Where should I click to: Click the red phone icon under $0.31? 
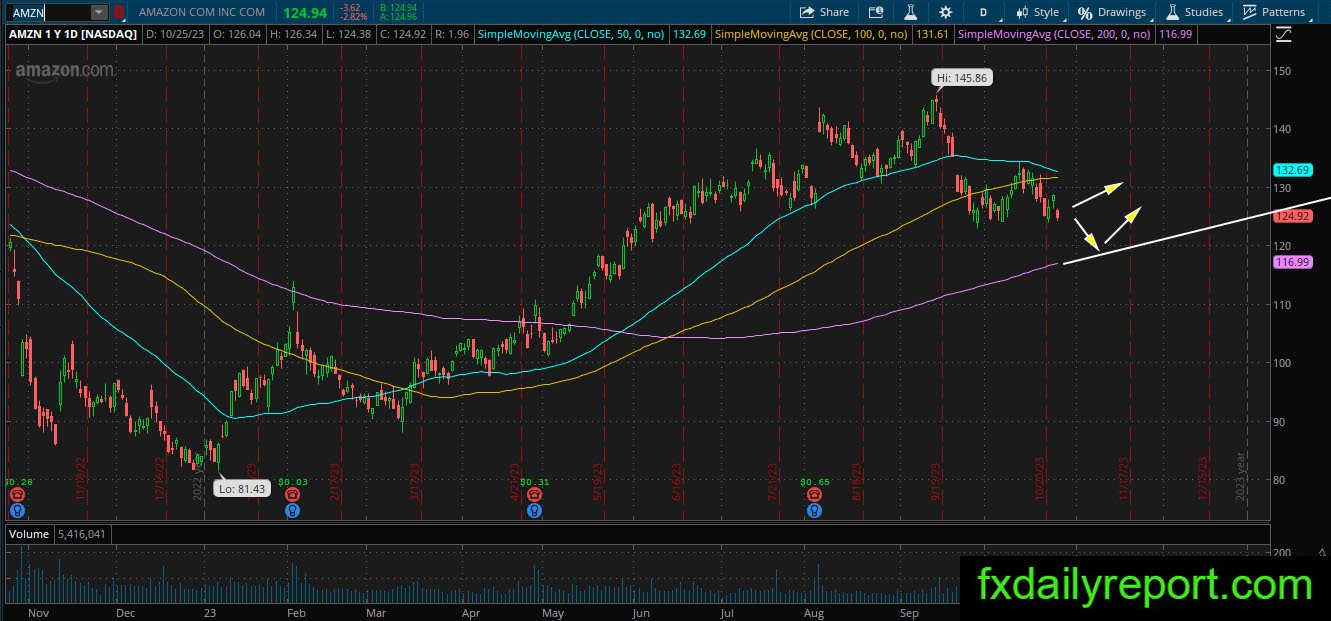point(535,495)
